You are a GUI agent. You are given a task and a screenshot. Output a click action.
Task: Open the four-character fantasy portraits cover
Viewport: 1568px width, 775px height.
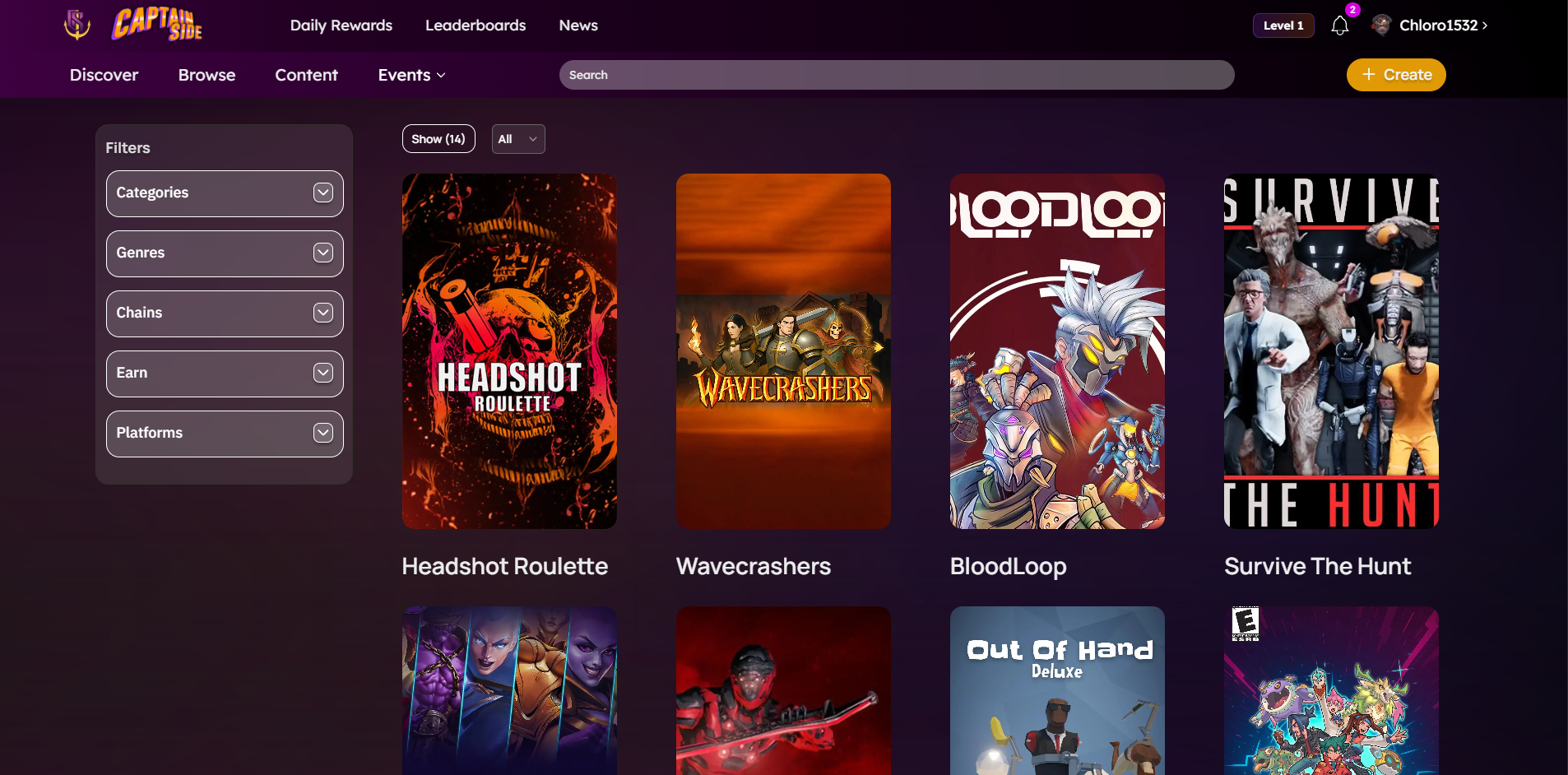pyautogui.click(x=509, y=691)
